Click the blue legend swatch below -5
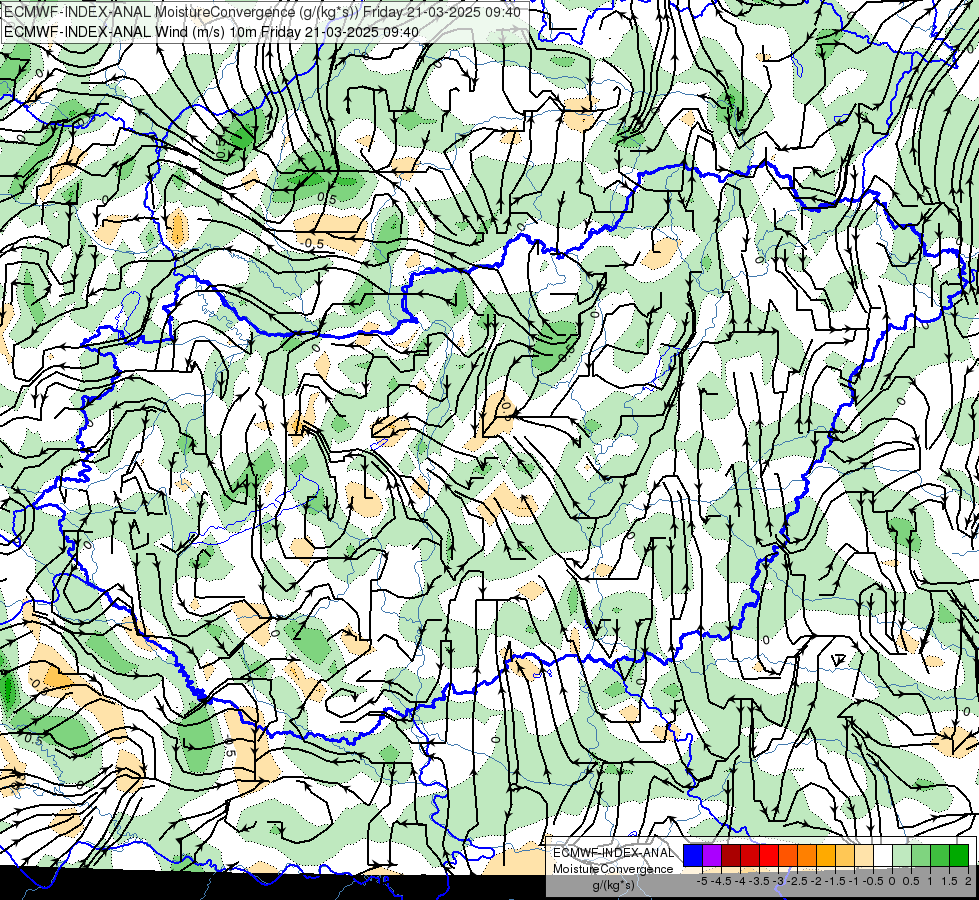Viewport: 979px width, 900px height. point(693,856)
